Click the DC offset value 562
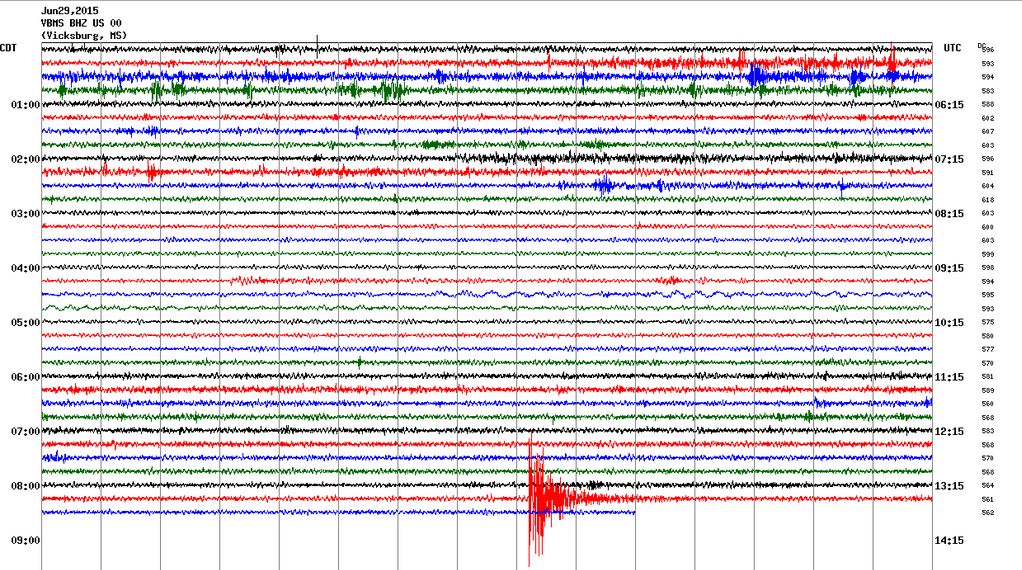Image resolution: width=1022 pixels, height=570 pixels. coord(987,513)
